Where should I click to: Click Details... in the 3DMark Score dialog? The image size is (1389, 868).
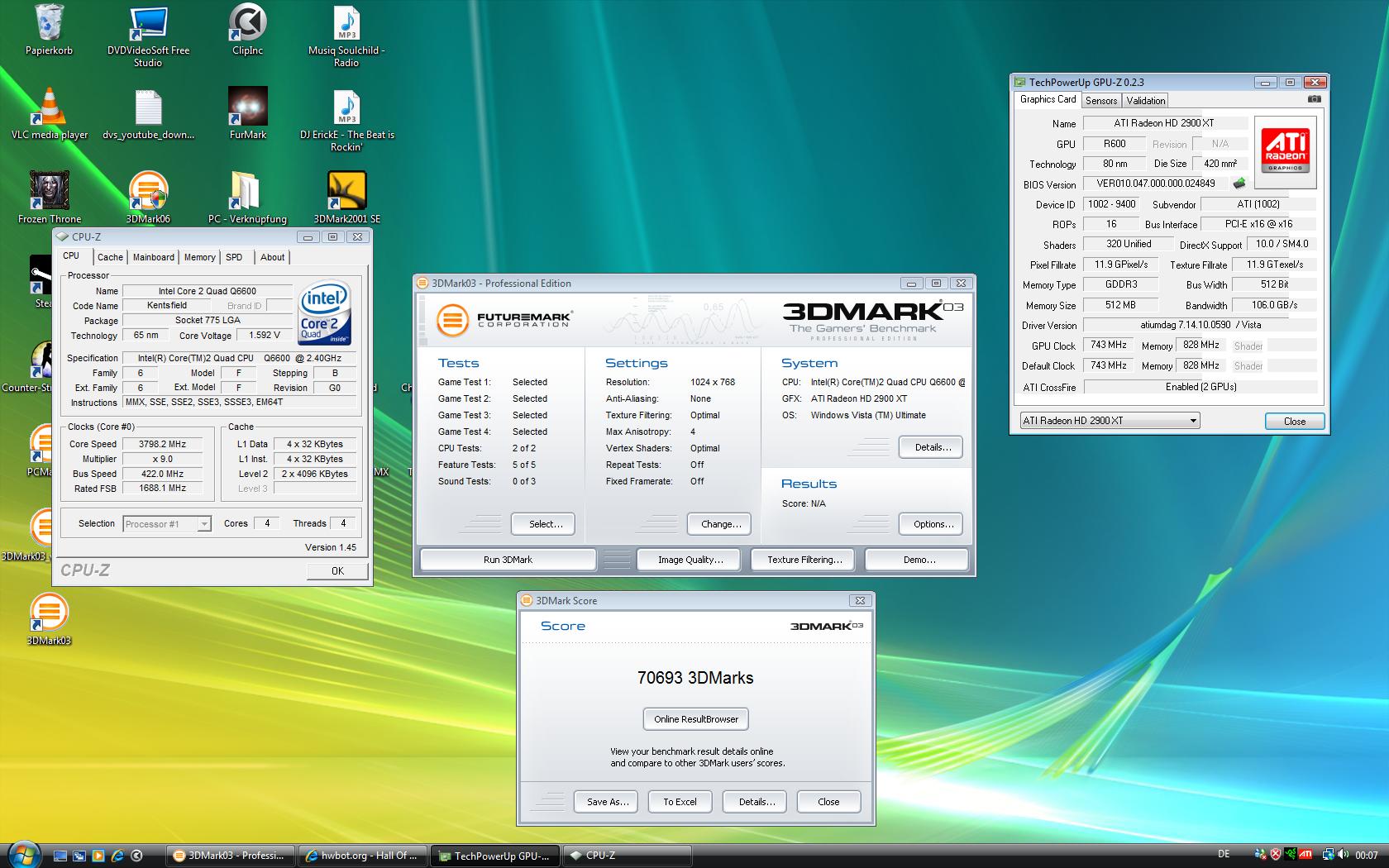[x=757, y=802]
